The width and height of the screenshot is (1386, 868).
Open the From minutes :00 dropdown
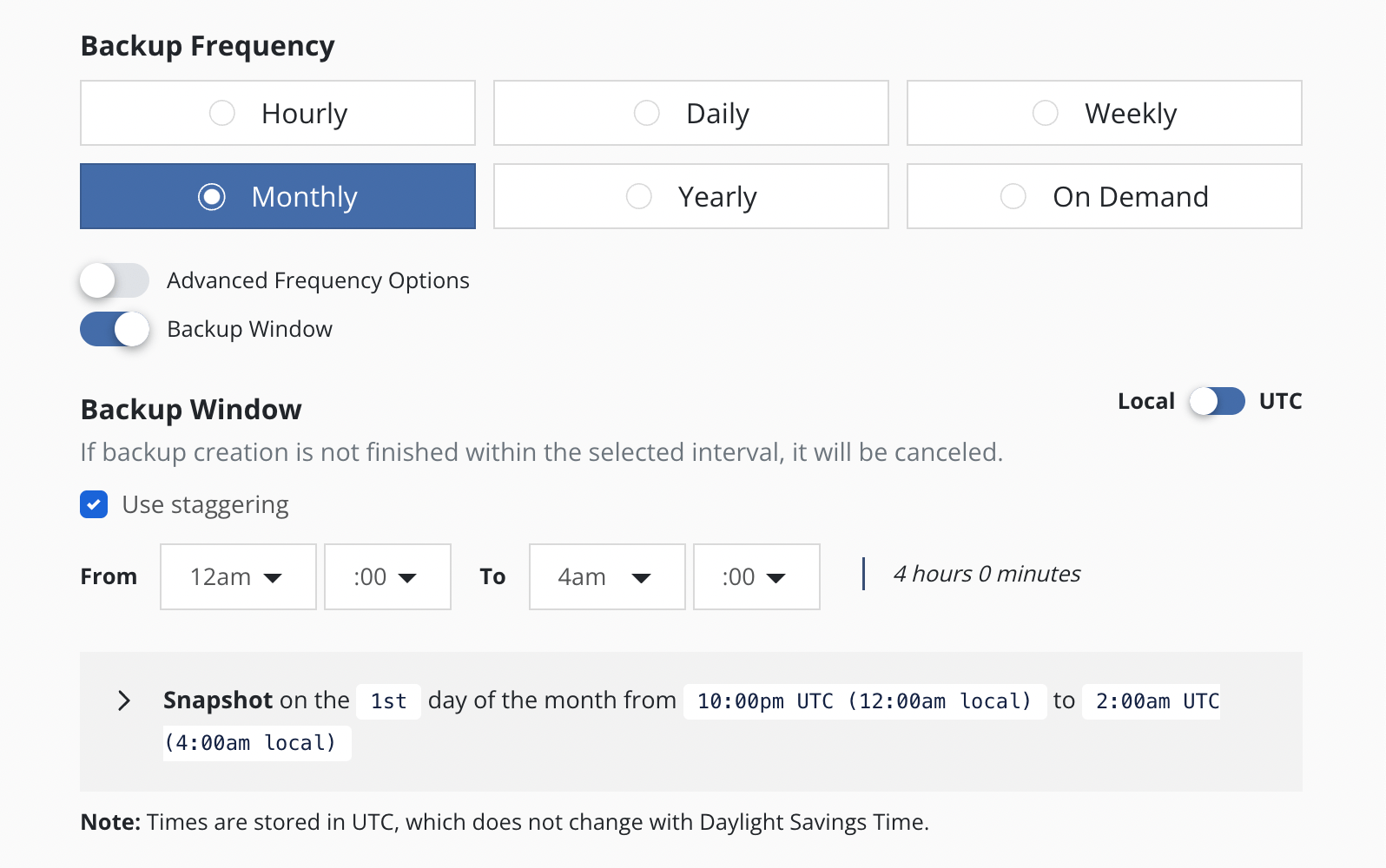tap(387, 576)
